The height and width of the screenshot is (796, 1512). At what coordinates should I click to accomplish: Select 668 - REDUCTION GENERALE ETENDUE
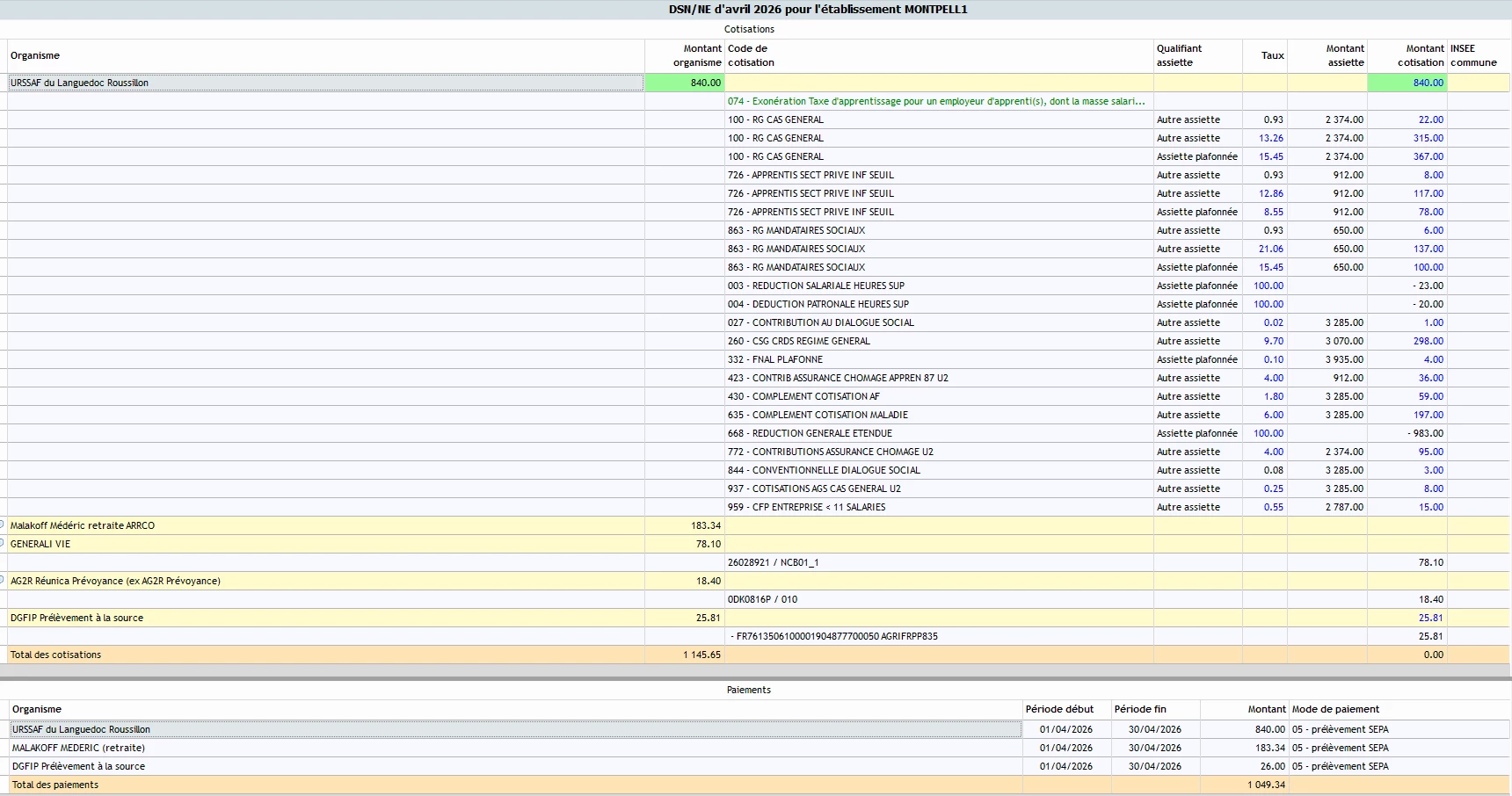coord(810,433)
